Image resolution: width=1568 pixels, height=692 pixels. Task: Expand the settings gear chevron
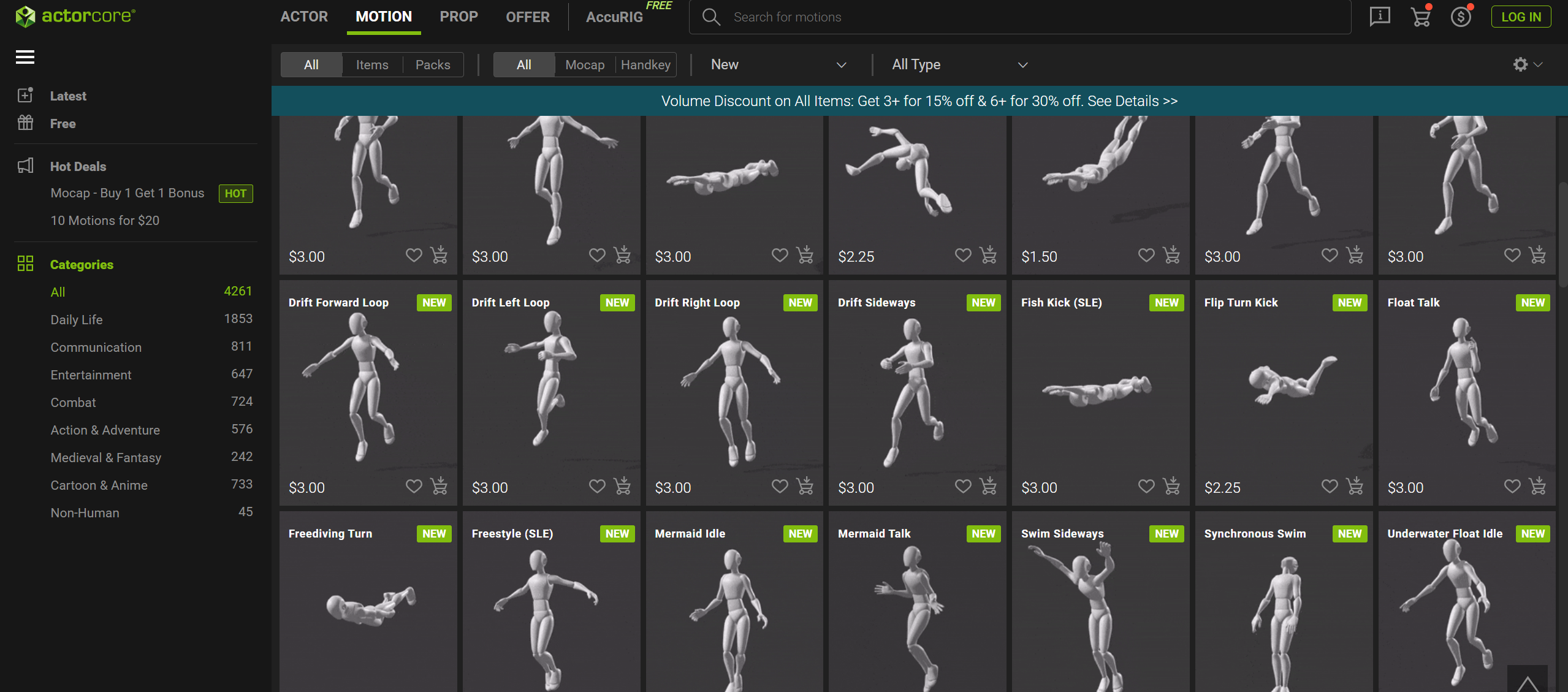click(1538, 64)
